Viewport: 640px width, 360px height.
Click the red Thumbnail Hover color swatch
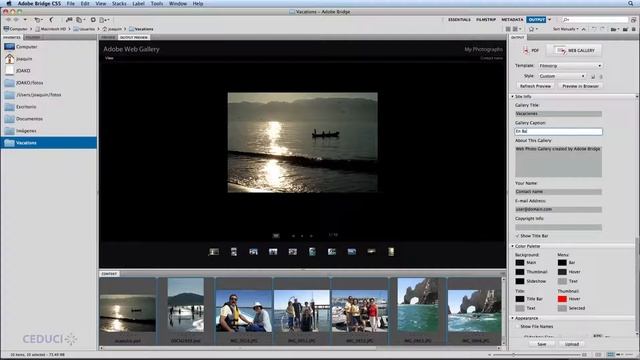[562, 299]
